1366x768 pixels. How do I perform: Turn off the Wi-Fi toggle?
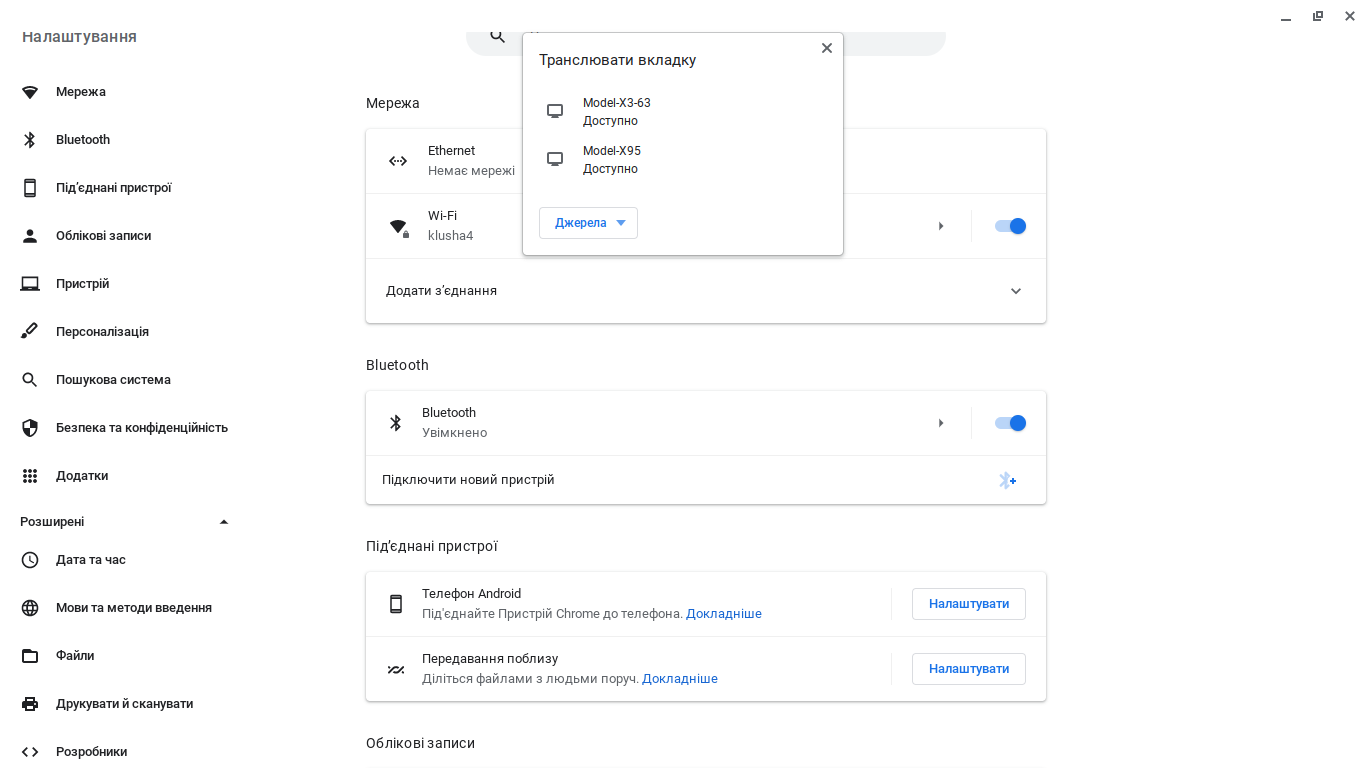(1010, 226)
